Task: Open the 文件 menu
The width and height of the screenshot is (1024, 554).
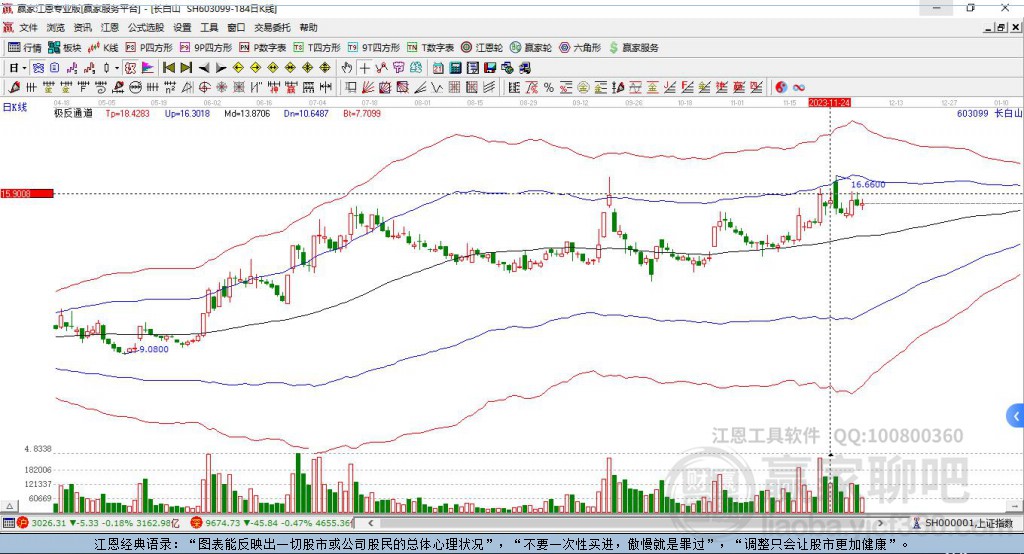Action: [28, 27]
